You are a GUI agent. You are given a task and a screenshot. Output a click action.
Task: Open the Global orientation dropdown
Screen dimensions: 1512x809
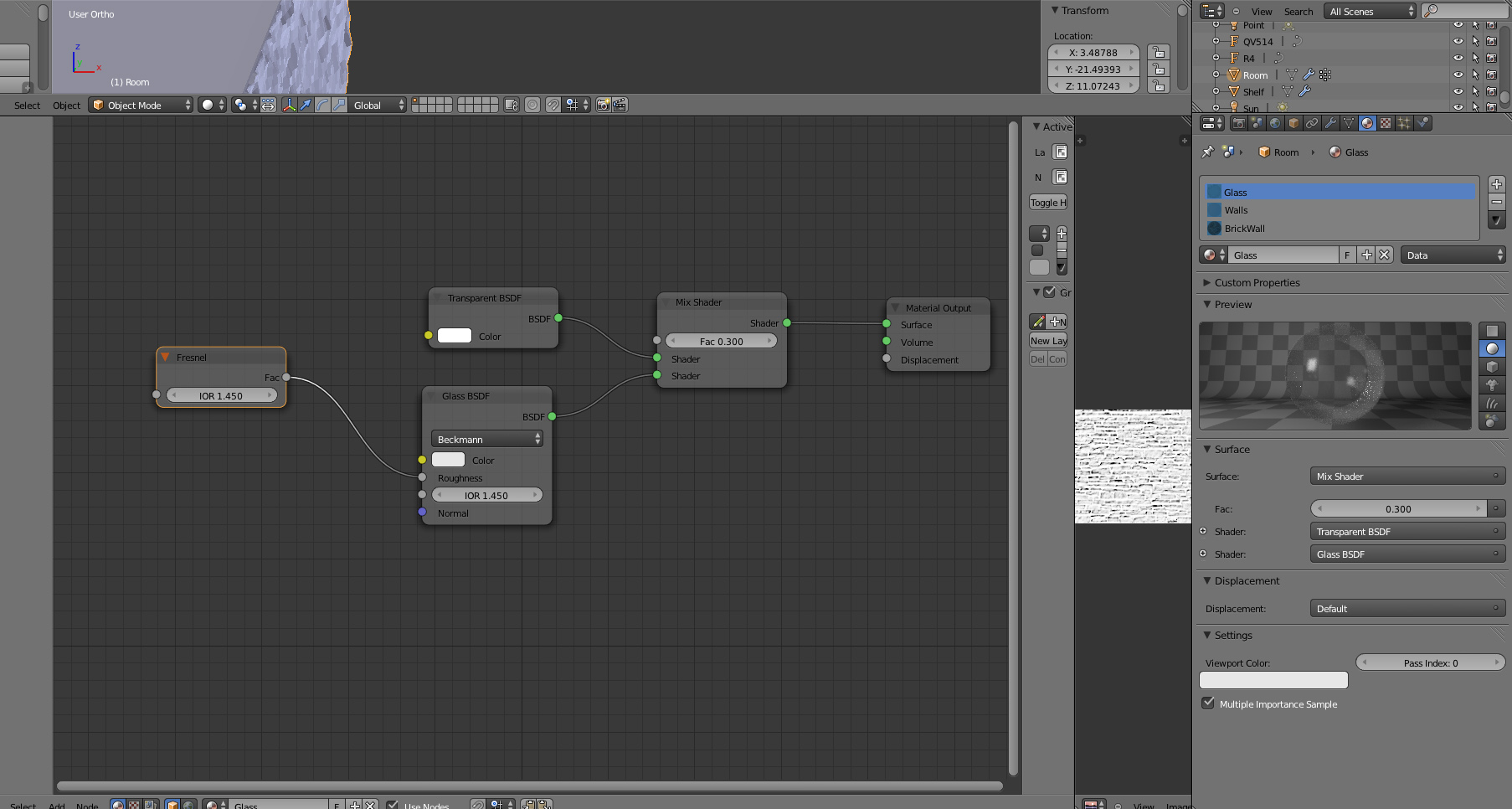(378, 105)
